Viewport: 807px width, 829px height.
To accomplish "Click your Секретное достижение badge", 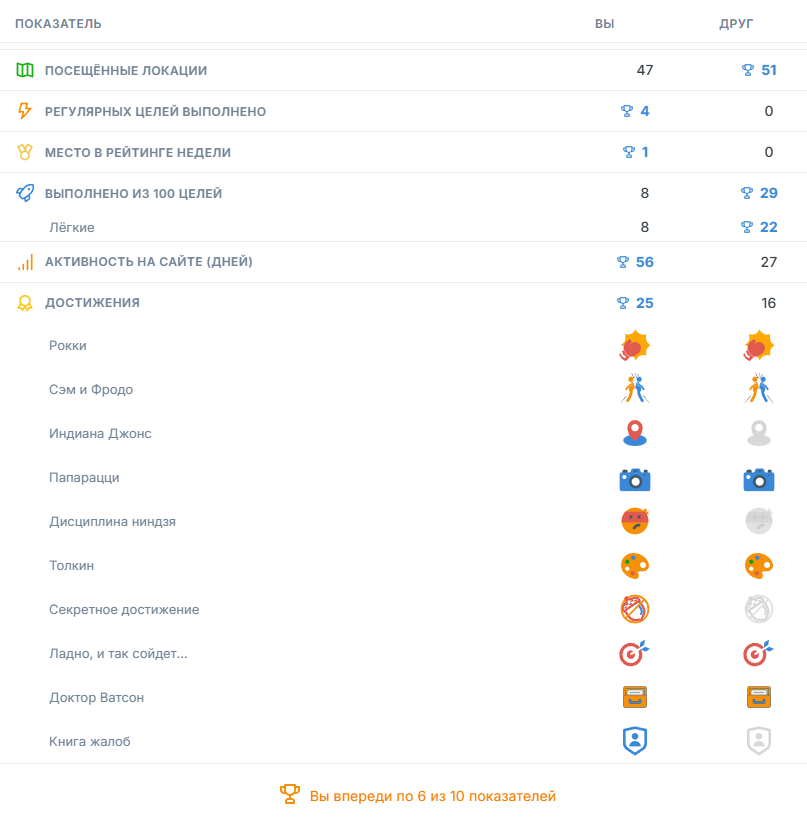I will 635,609.
